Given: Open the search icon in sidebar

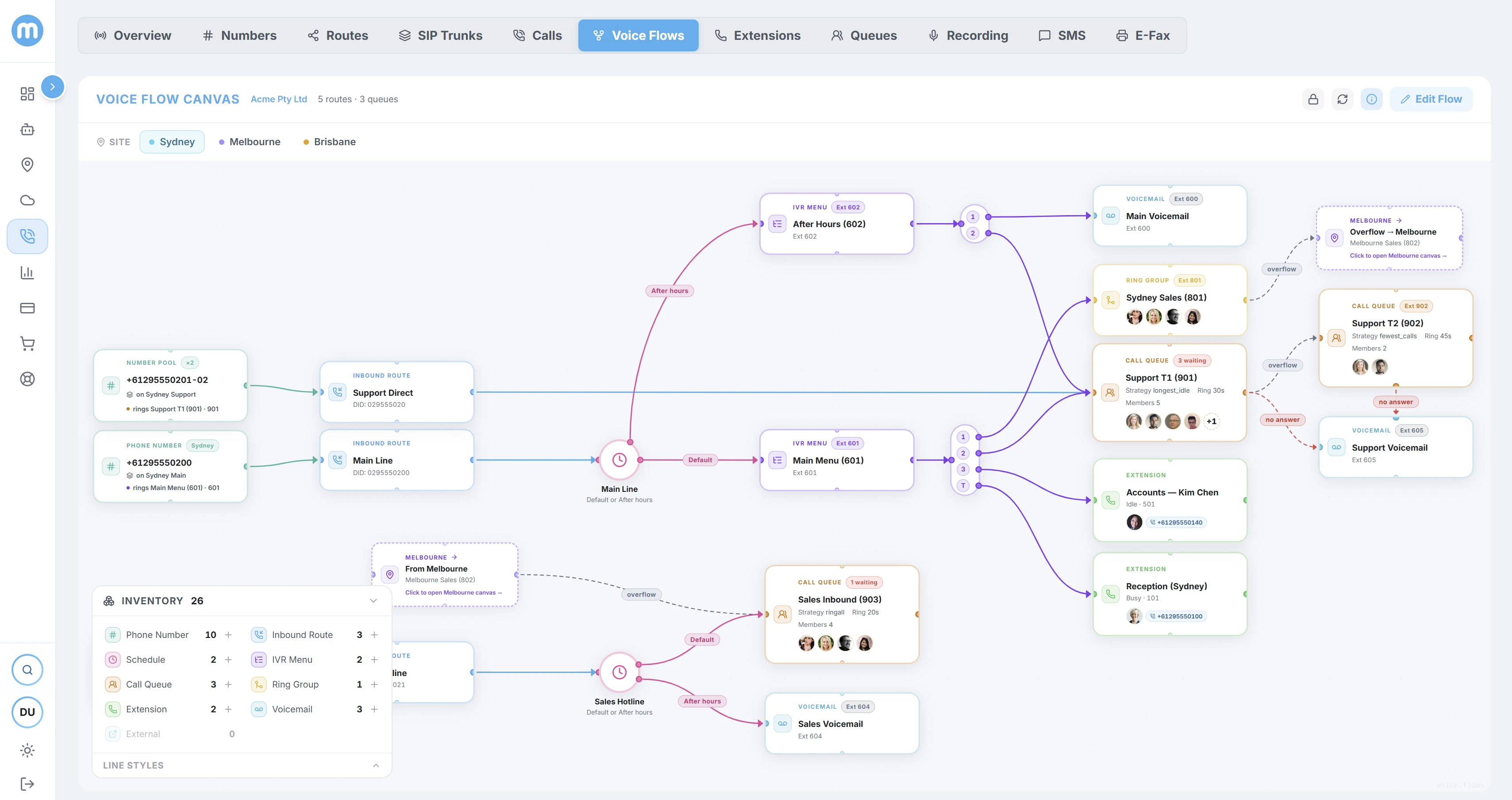Looking at the screenshot, I should pyautogui.click(x=27, y=669).
